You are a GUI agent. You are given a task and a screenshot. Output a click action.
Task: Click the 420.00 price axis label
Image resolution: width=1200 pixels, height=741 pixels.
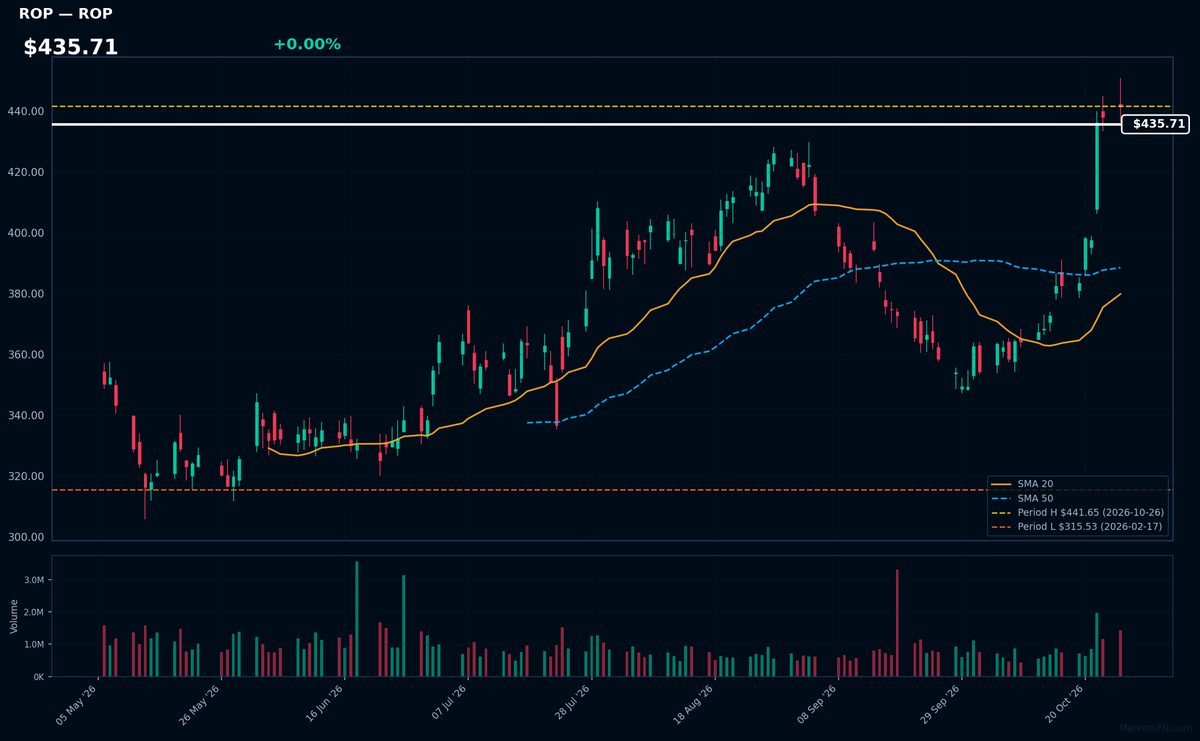[x=26, y=172]
